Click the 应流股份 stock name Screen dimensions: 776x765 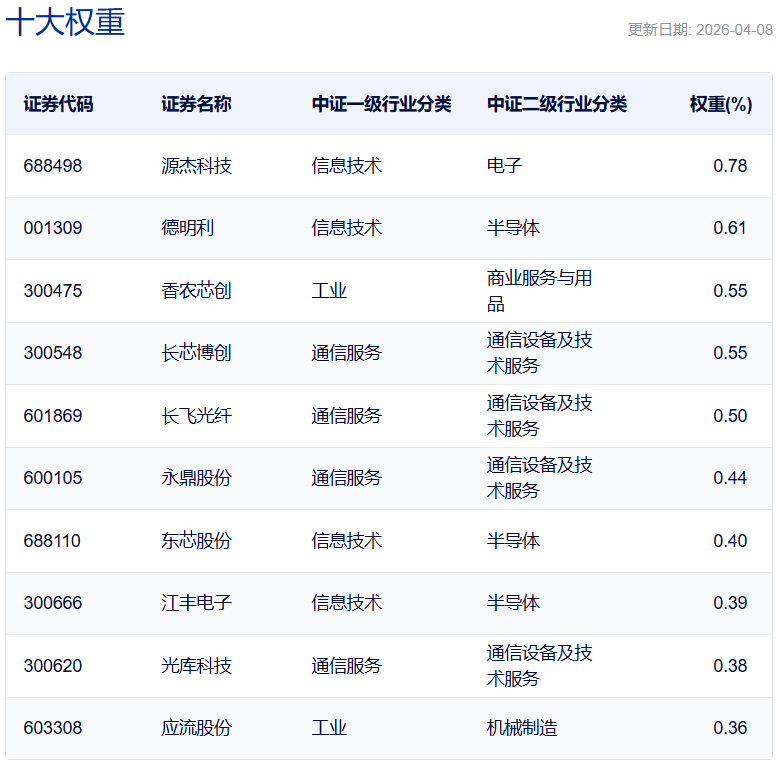196,728
